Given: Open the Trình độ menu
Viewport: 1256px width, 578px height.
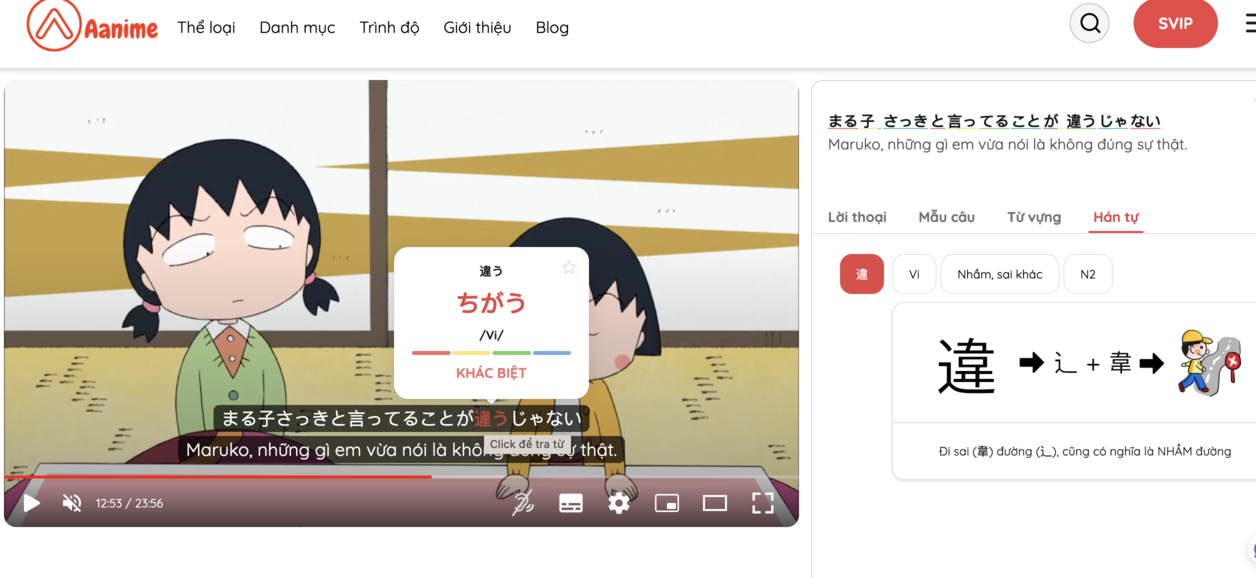Looking at the screenshot, I should point(389,28).
